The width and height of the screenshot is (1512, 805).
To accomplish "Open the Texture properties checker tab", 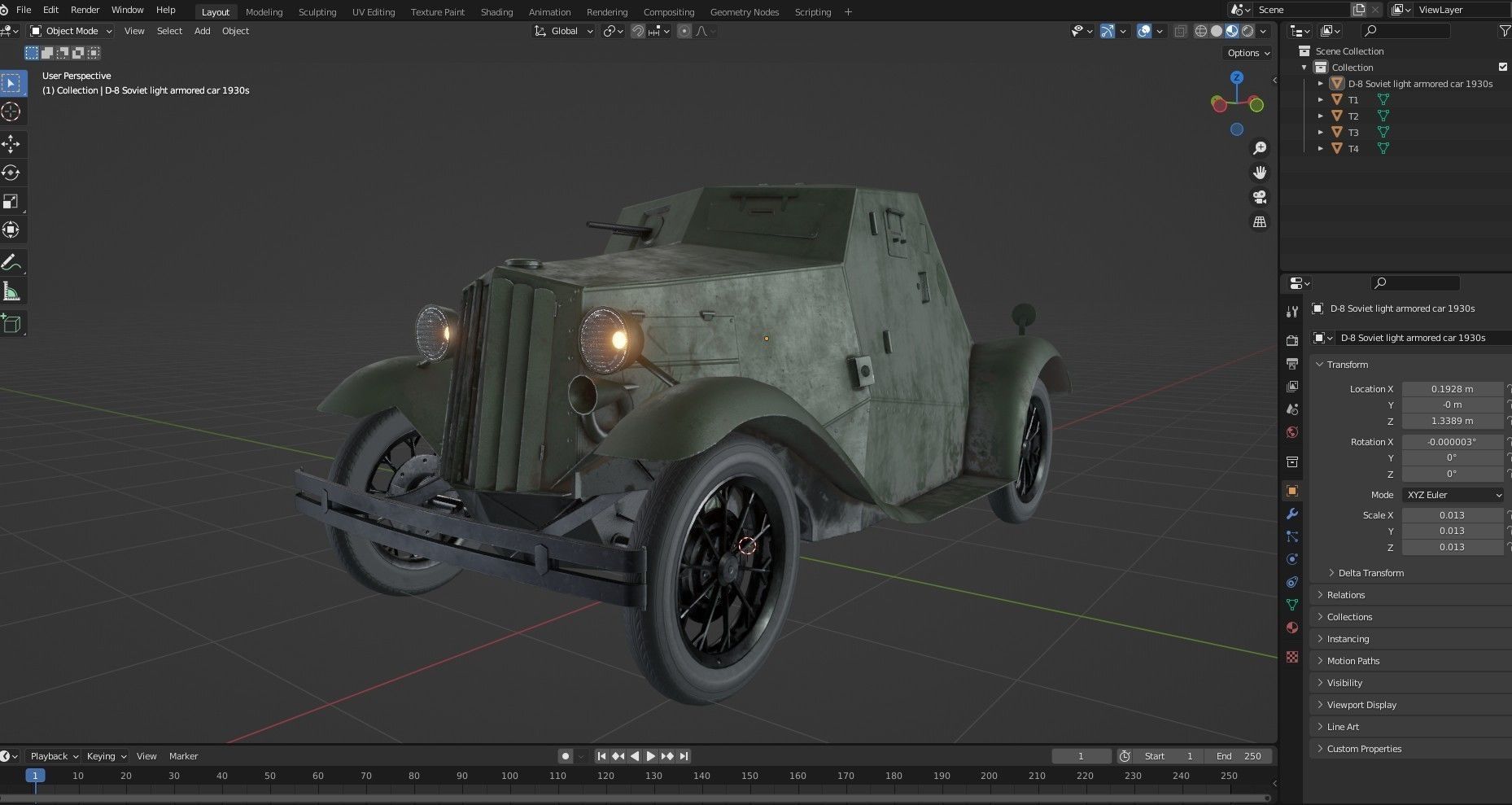I will 1292,657.
